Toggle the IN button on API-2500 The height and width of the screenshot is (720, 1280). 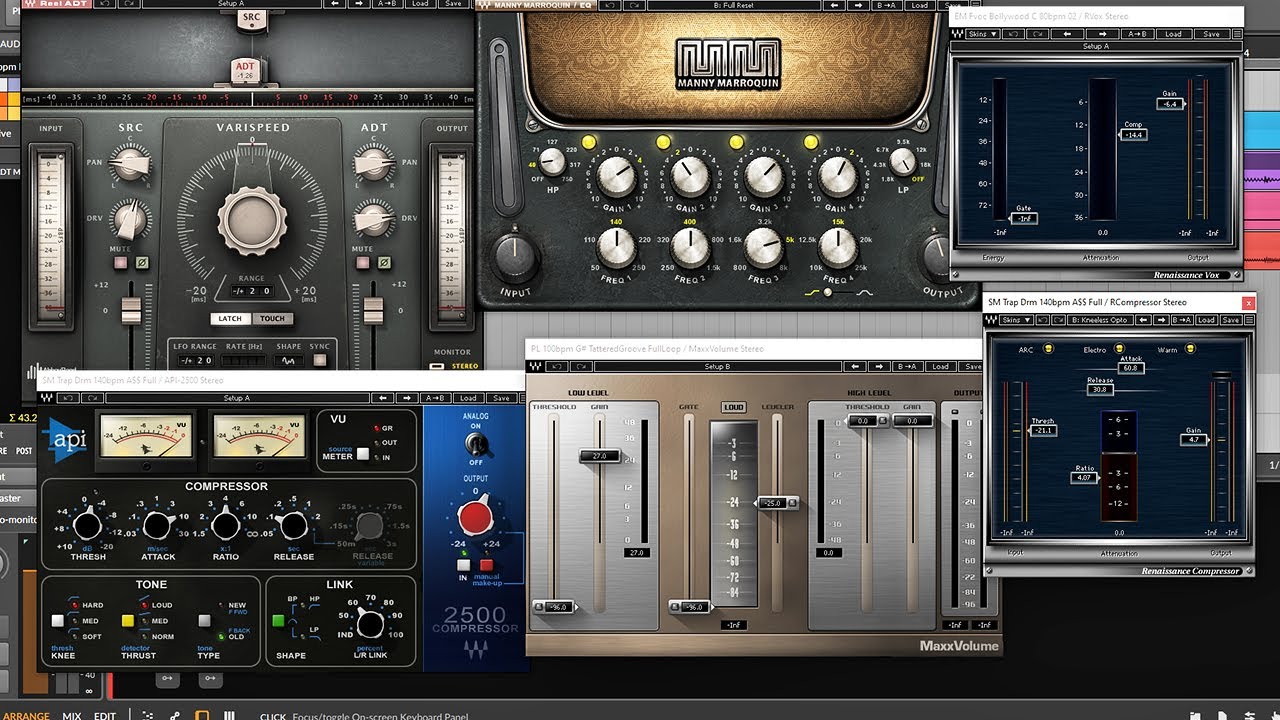pyautogui.click(x=463, y=565)
